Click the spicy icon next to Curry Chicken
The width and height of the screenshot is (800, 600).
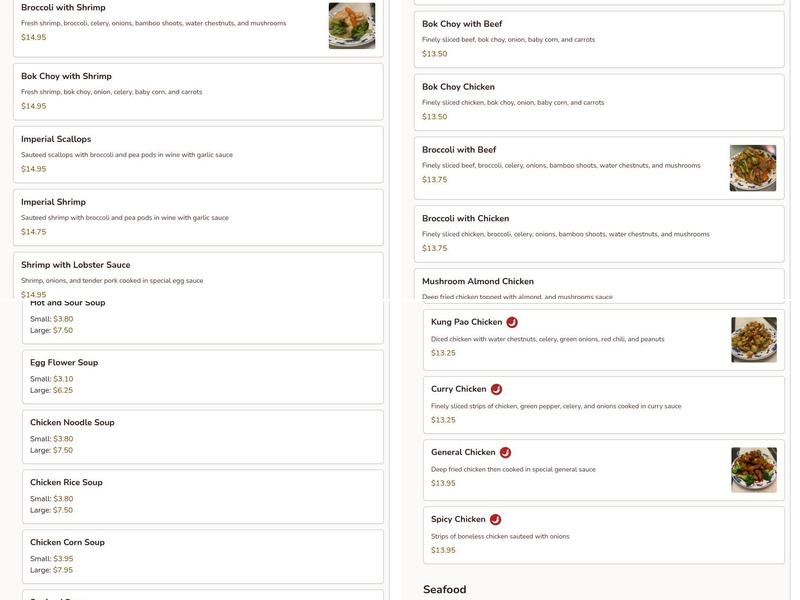click(x=496, y=389)
